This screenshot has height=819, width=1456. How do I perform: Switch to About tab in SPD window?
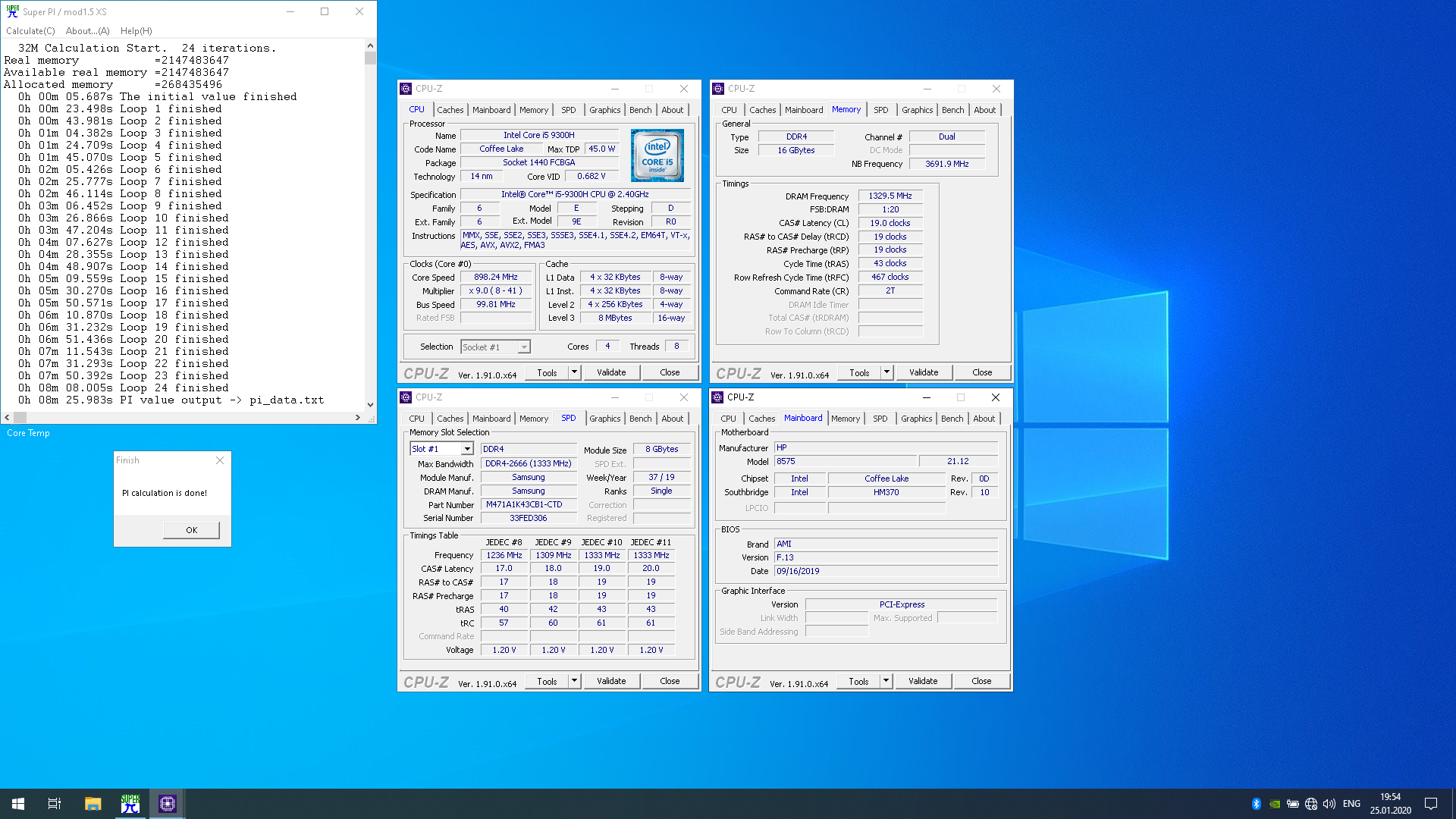pyautogui.click(x=672, y=419)
